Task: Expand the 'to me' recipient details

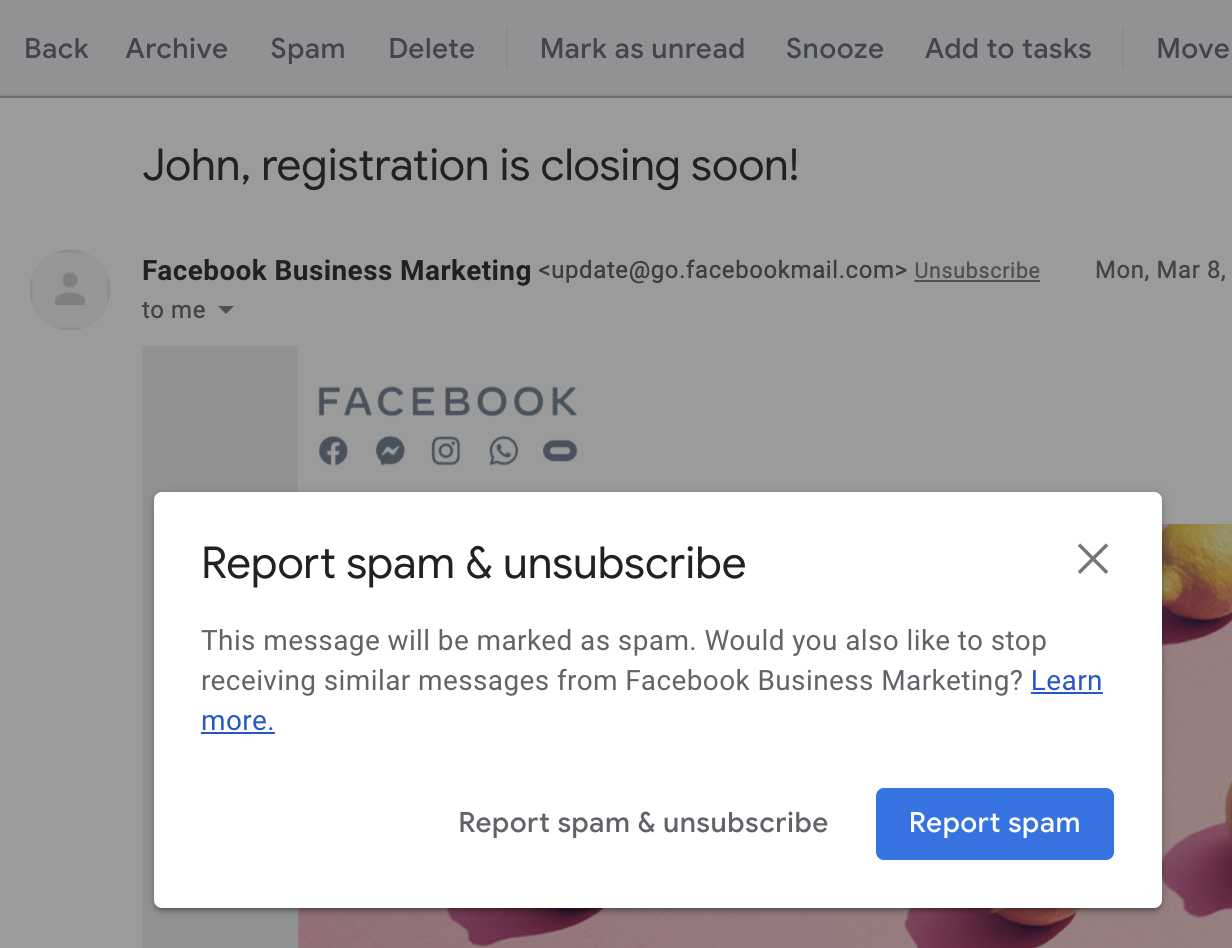Action: 226,310
